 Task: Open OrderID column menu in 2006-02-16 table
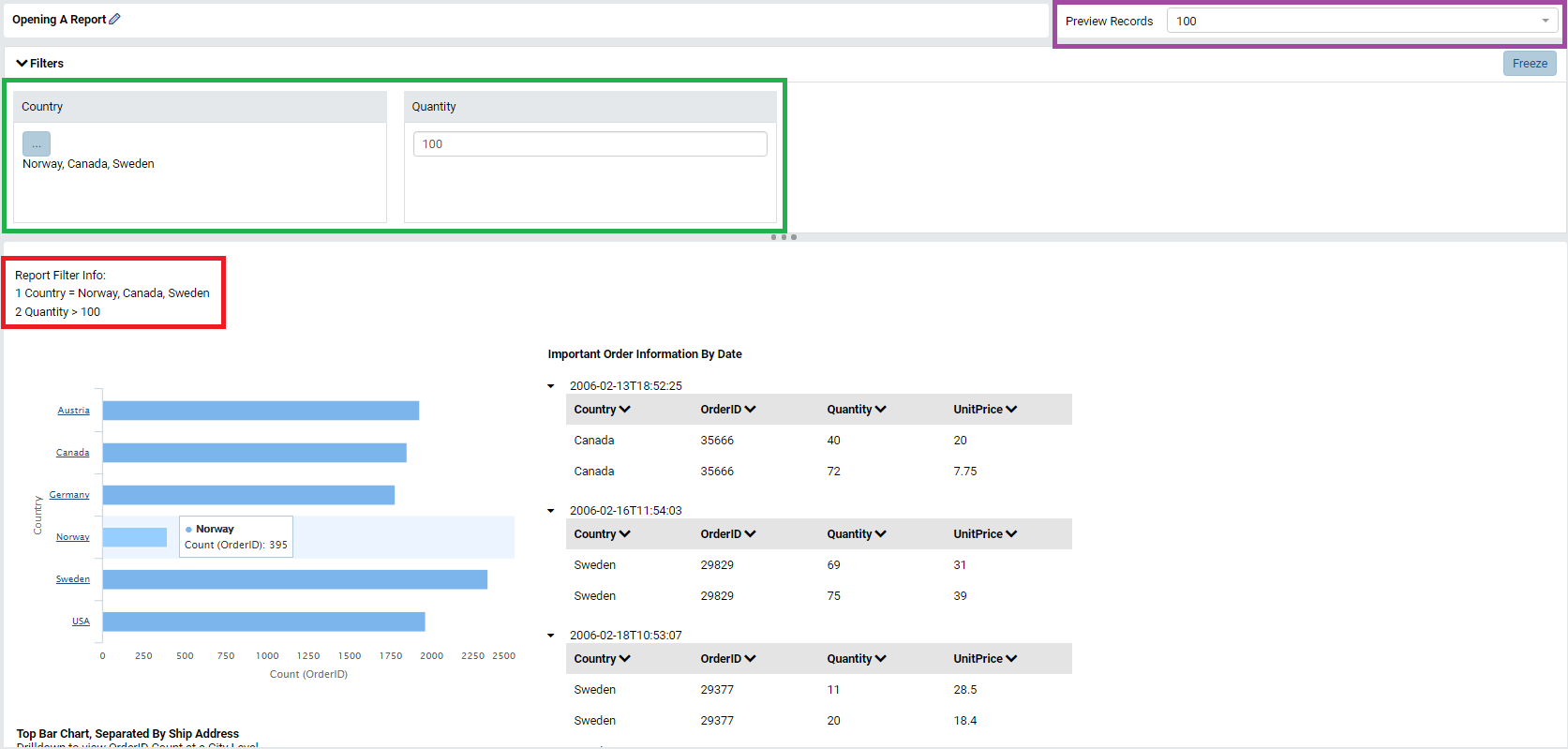click(751, 534)
